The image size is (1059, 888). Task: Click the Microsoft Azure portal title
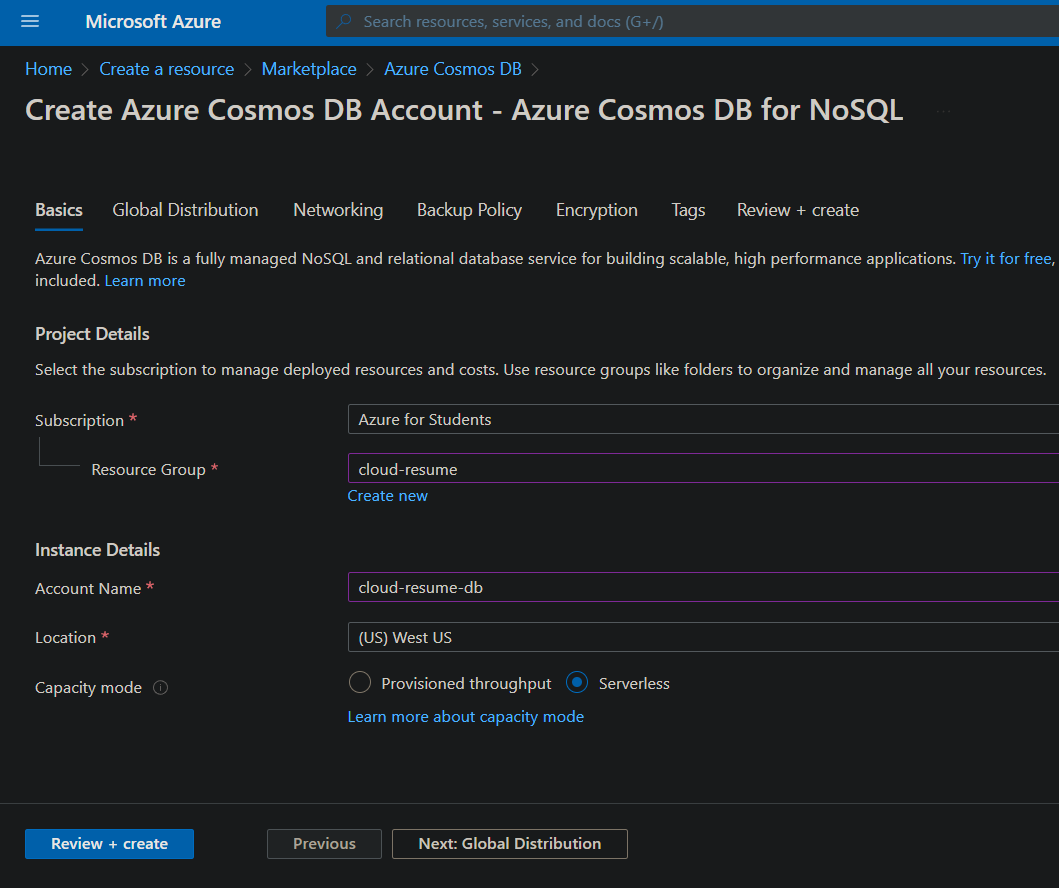[153, 22]
